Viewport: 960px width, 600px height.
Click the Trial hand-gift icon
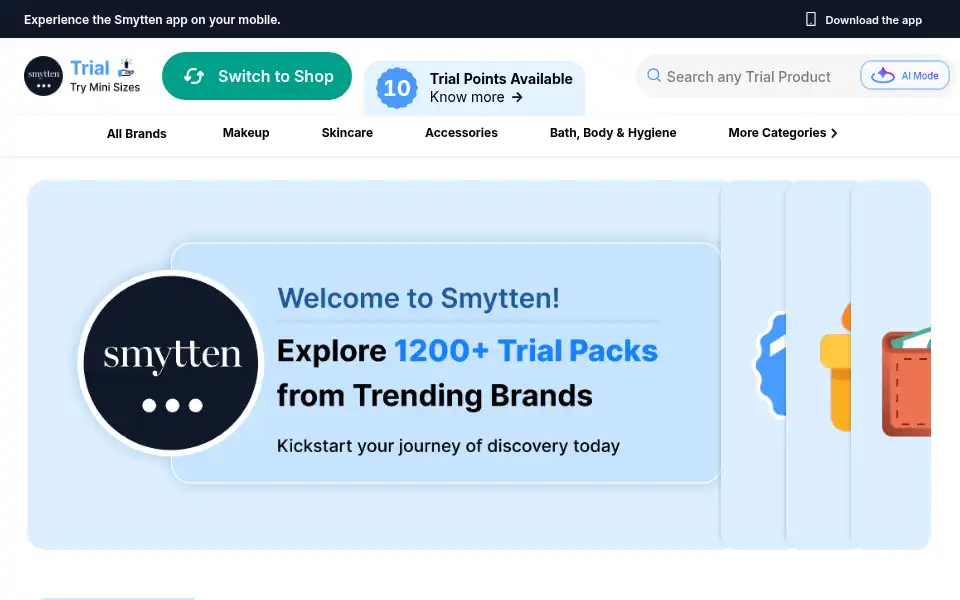pos(126,67)
